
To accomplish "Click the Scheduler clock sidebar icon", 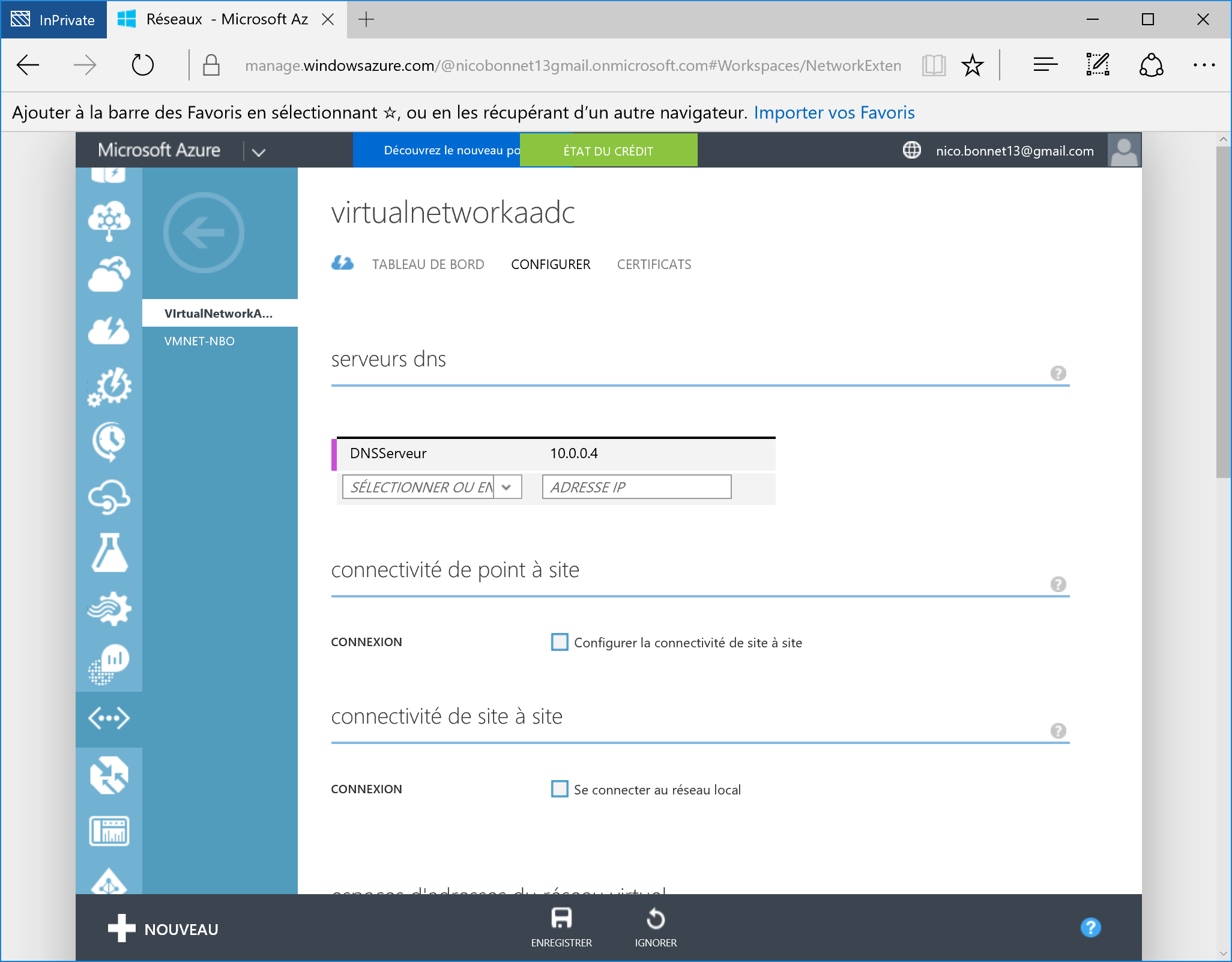I will pos(109,442).
